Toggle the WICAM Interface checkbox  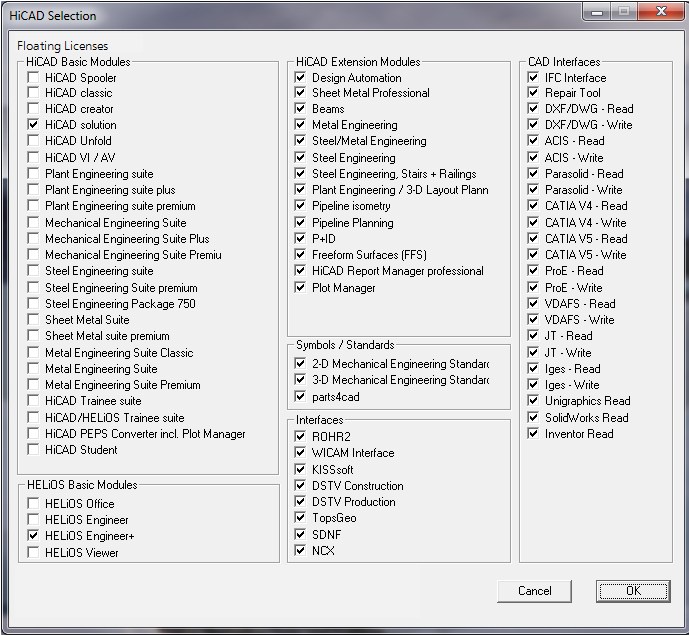(301, 453)
